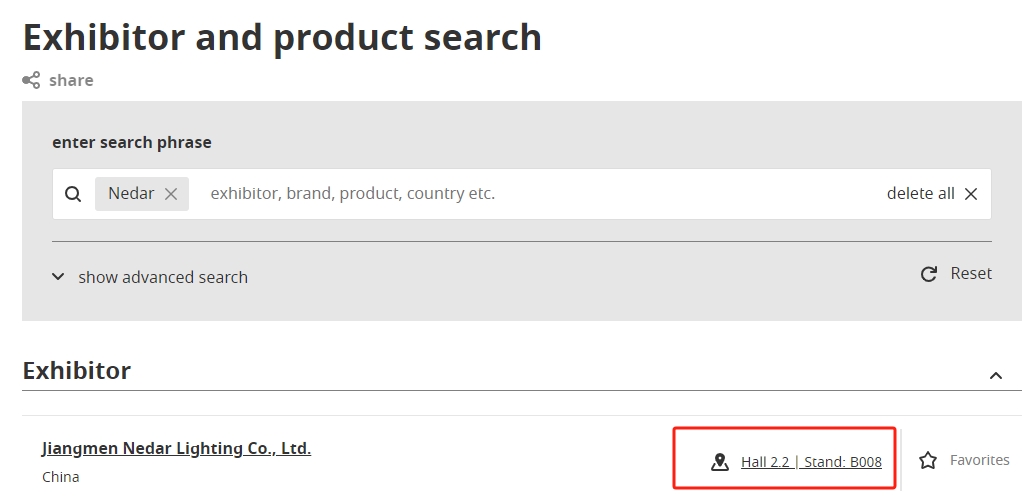
Task: Click the share icon below the heading
Action: (31, 80)
